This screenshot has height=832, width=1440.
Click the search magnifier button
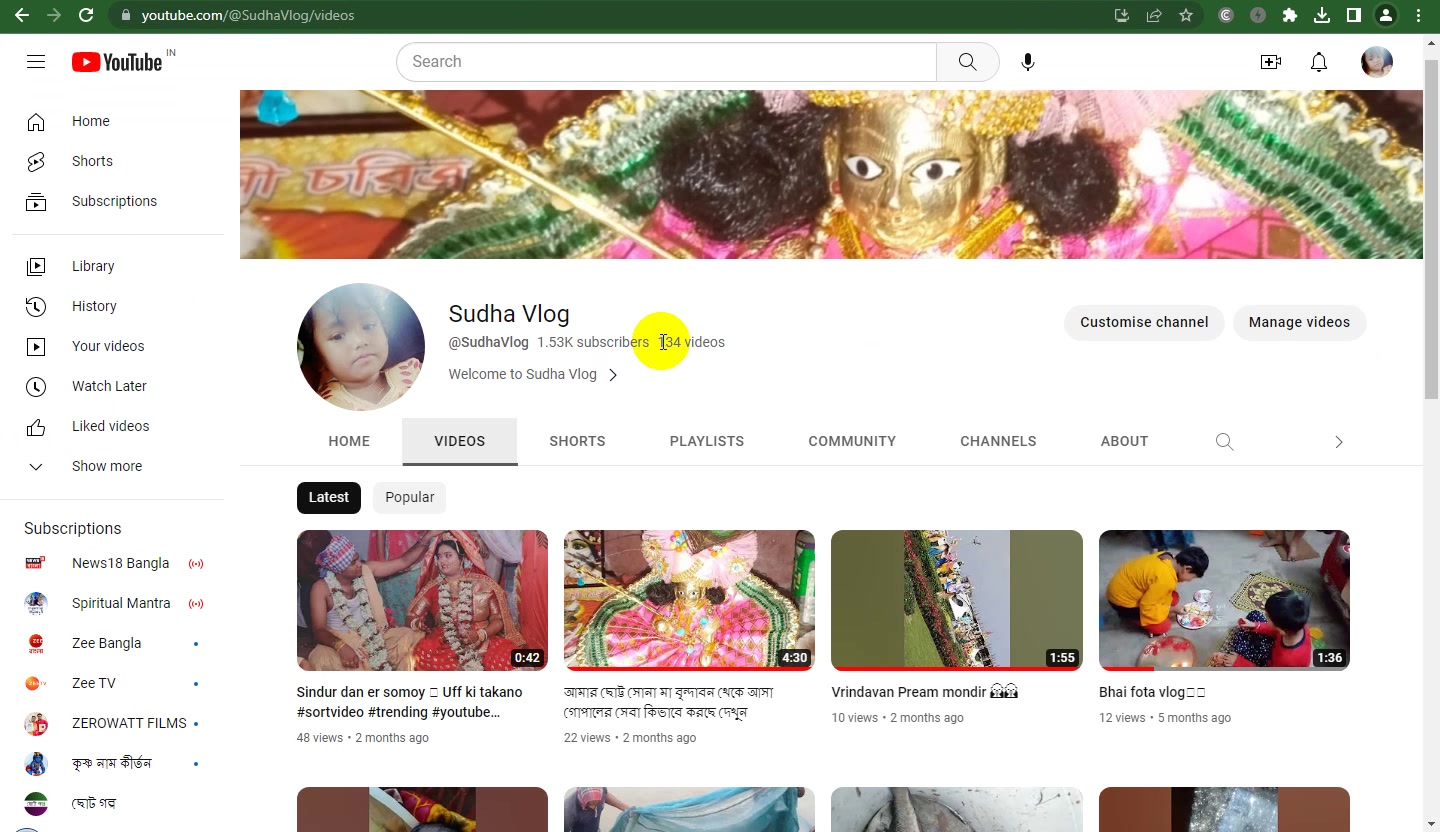click(x=967, y=62)
